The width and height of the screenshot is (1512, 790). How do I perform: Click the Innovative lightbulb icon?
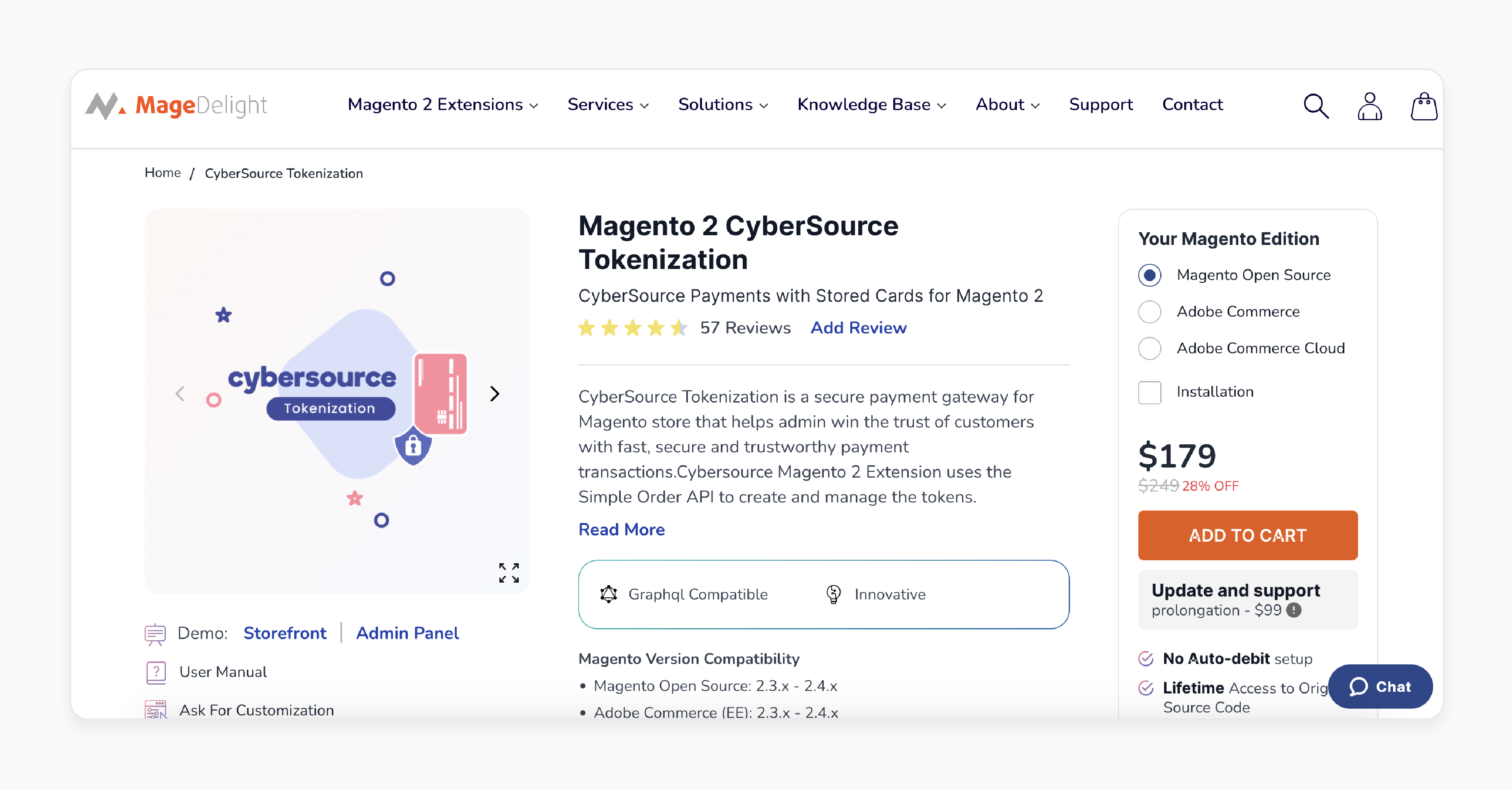pos(833,594)
